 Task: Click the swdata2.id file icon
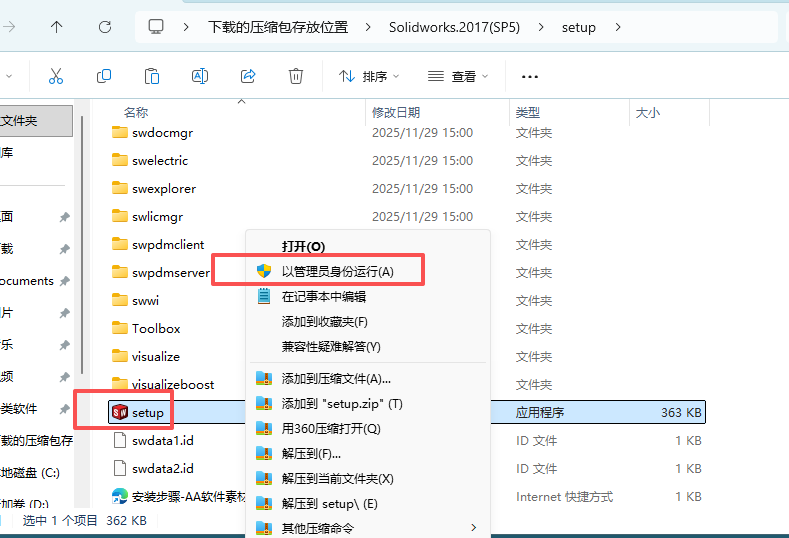click(120, 469)
